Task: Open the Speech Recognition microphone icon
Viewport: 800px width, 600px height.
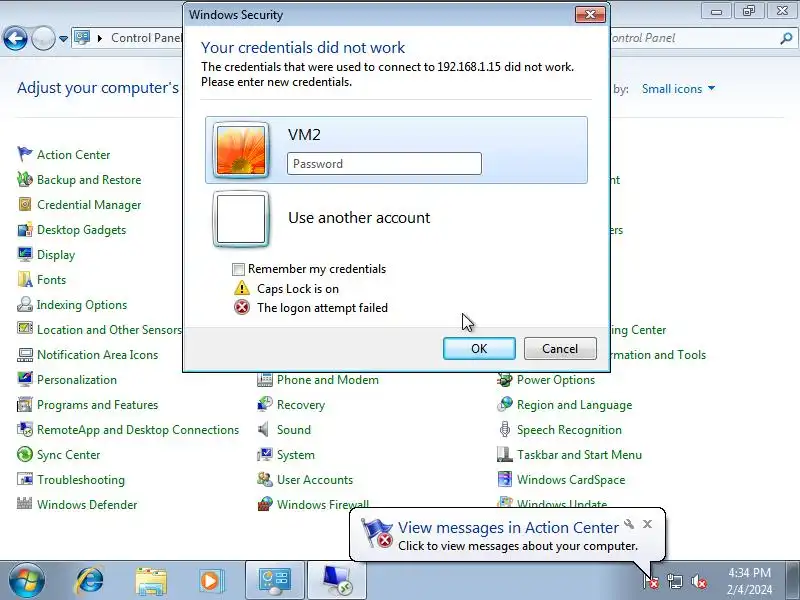Action: [x=504, y=429]
